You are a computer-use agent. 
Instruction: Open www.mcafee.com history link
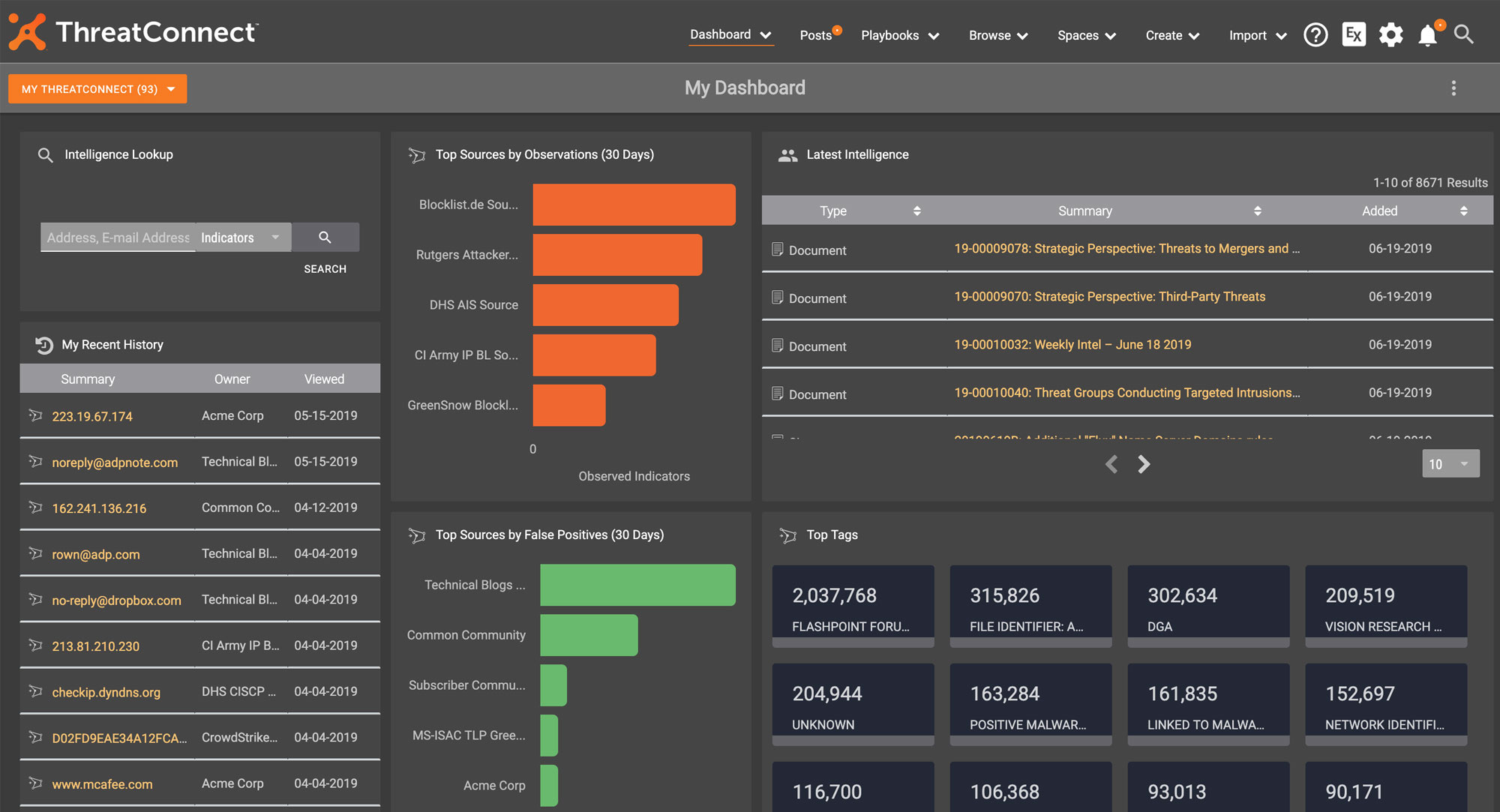tap(102, 784)
